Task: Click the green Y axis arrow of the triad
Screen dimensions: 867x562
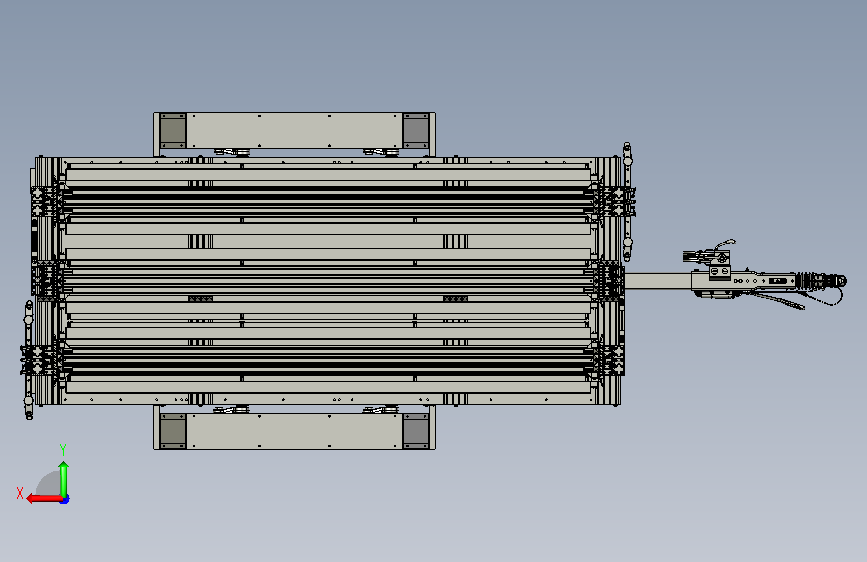Action: [64, 479]
